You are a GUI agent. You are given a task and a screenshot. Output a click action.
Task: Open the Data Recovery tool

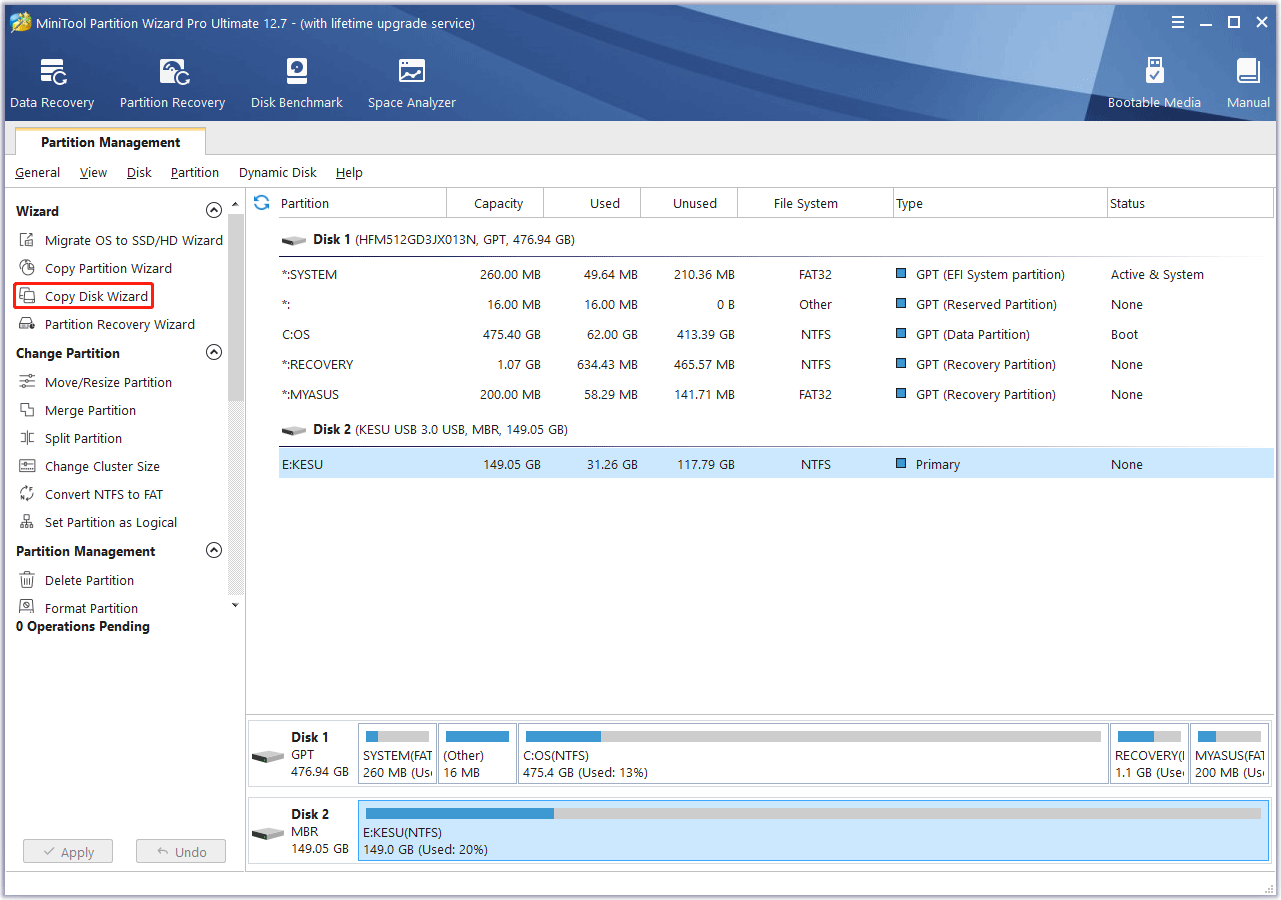tap(51, 80)
